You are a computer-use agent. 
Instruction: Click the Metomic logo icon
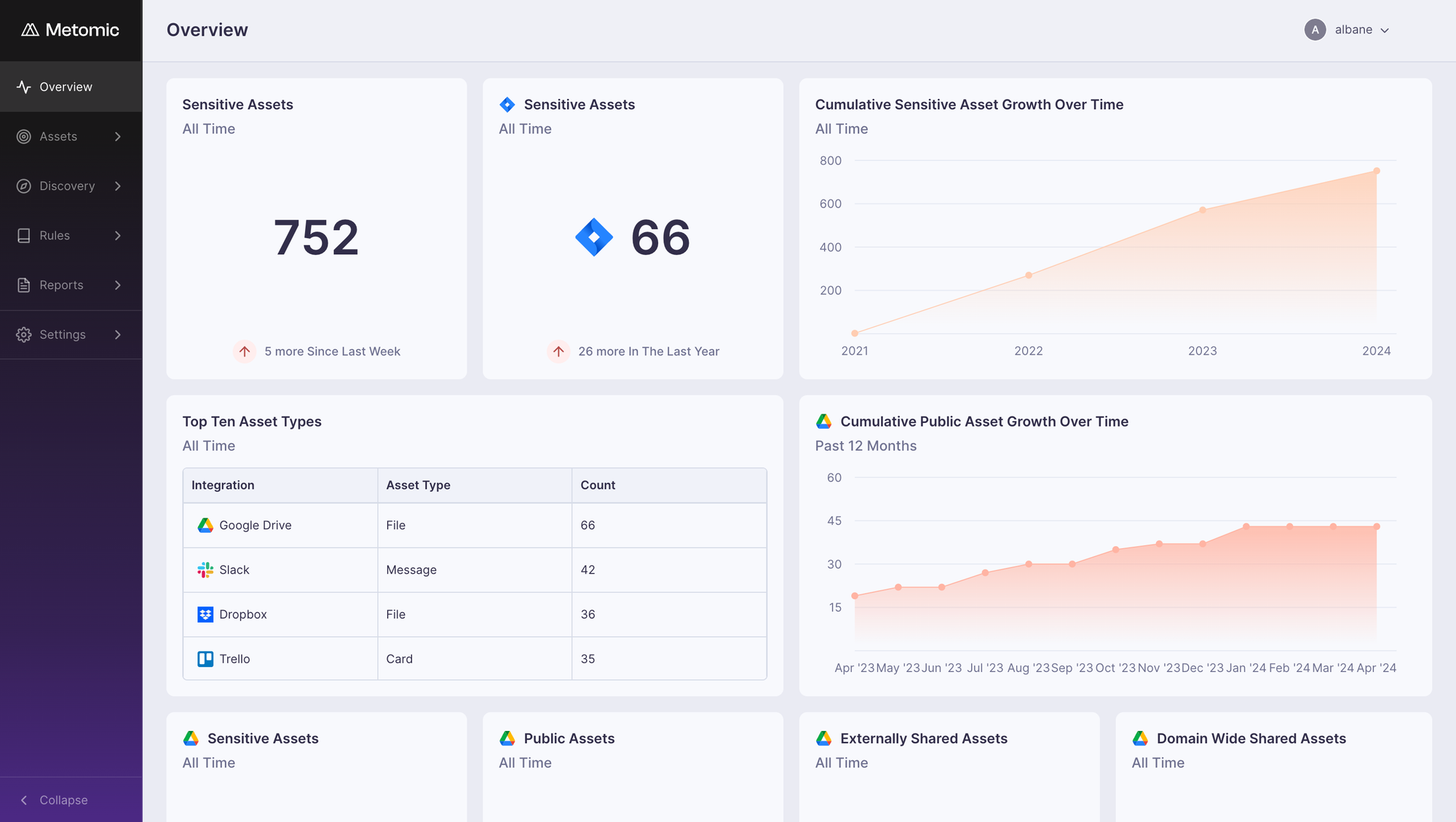point(30,30)
